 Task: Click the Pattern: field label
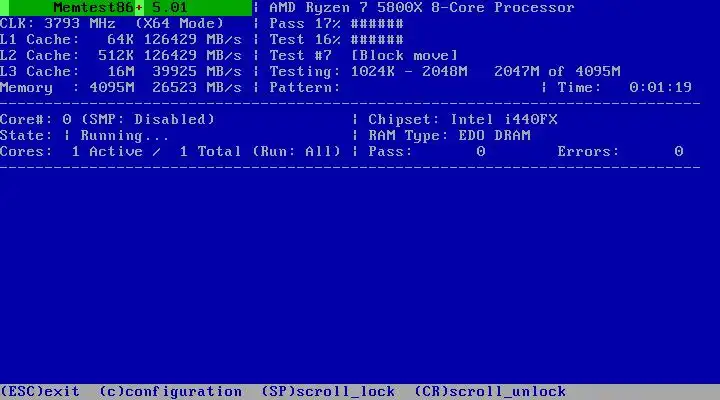coord(305,87)
